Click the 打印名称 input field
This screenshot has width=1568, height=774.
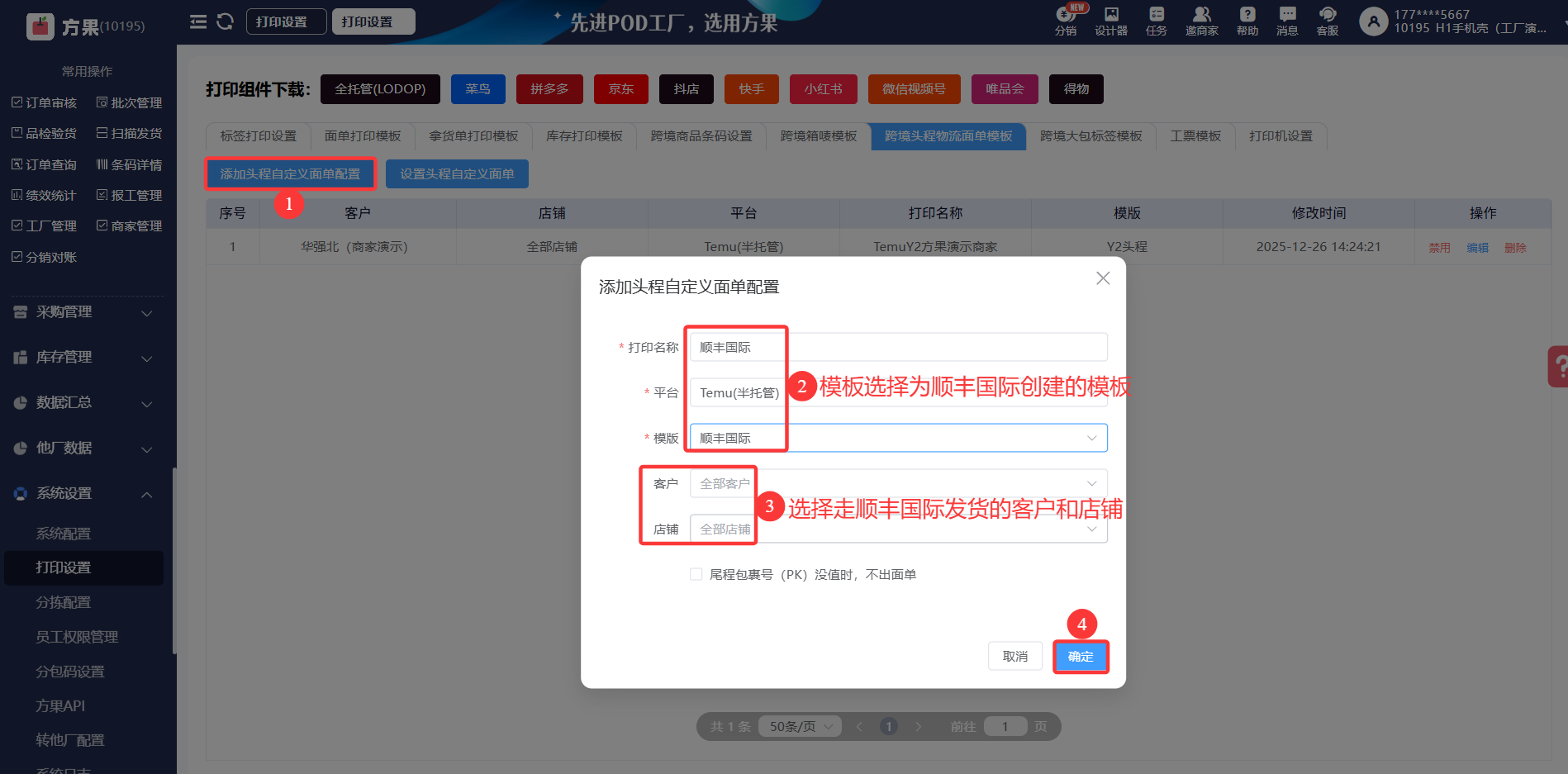898,347
